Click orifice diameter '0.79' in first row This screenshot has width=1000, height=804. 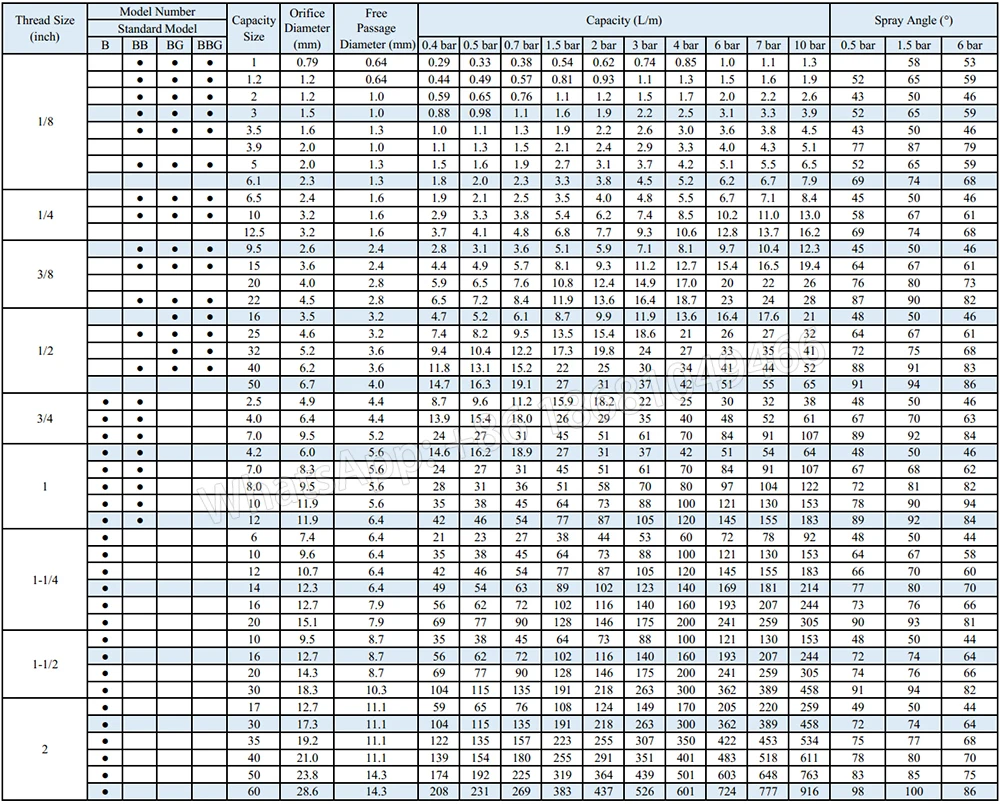(307, 62)
